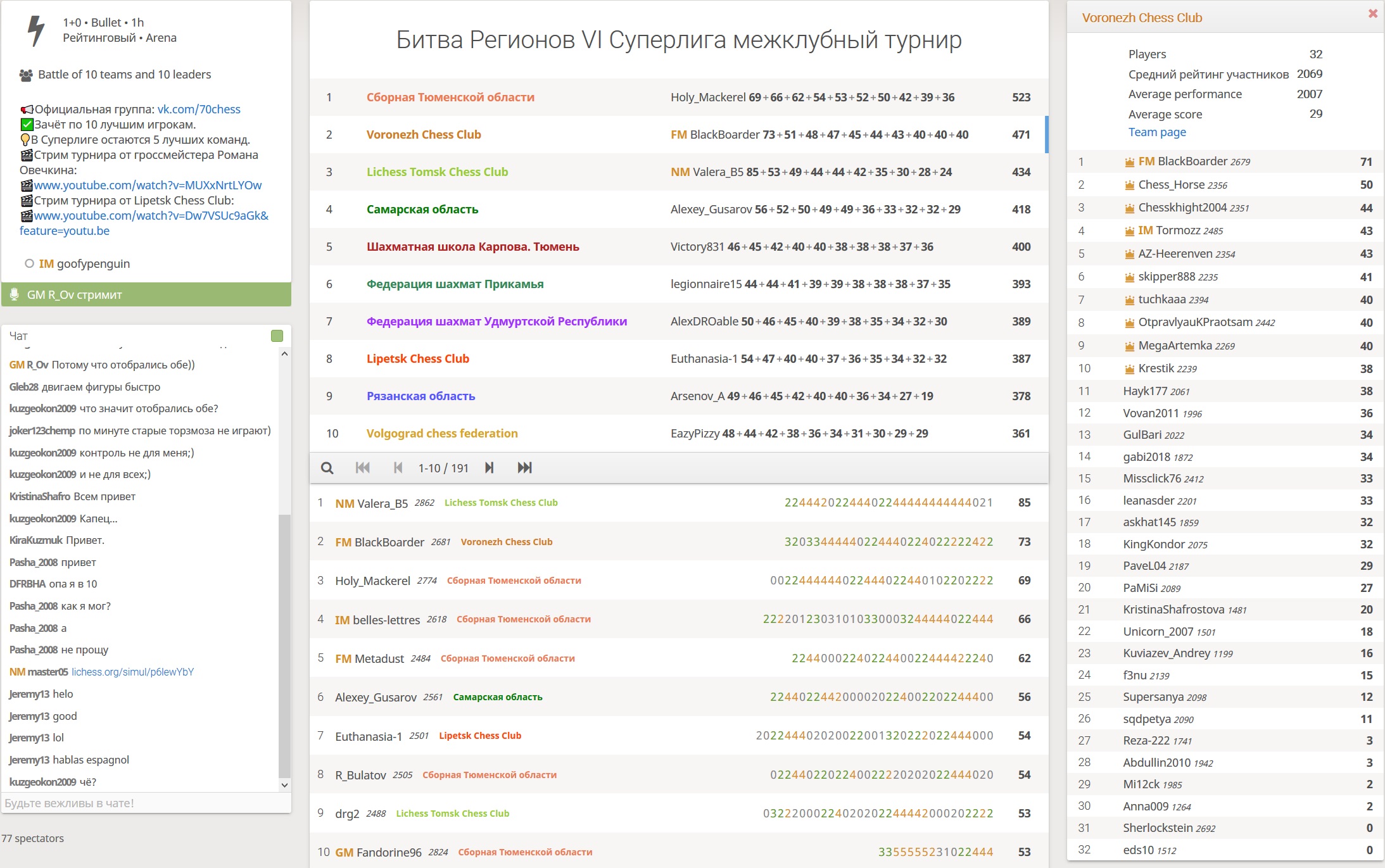Viewport: 1385px width, 868px height.
Task: Click Lichess Tomsk Chess Club label beside Valera_B5
Action: pyautogui.click(x=501, y=503)
